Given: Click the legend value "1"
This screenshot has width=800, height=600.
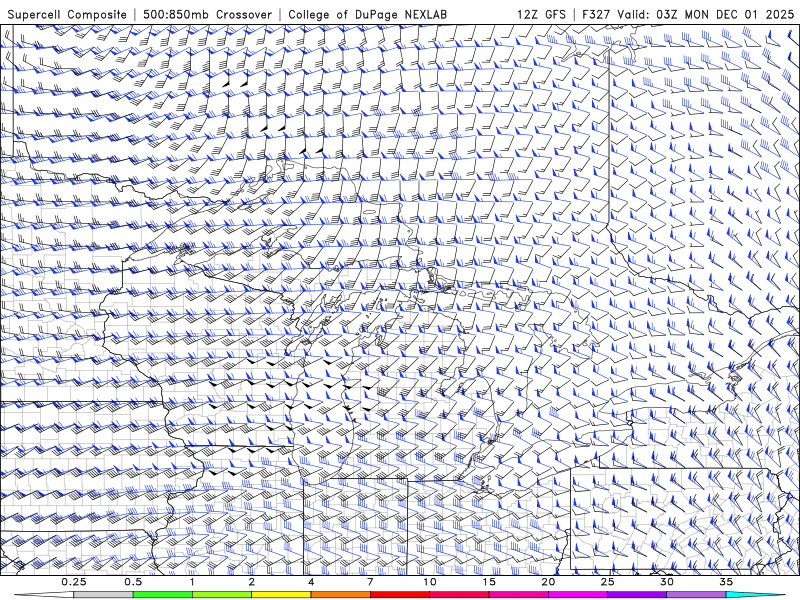Looking at the screenshot, I should pos(192,582).
